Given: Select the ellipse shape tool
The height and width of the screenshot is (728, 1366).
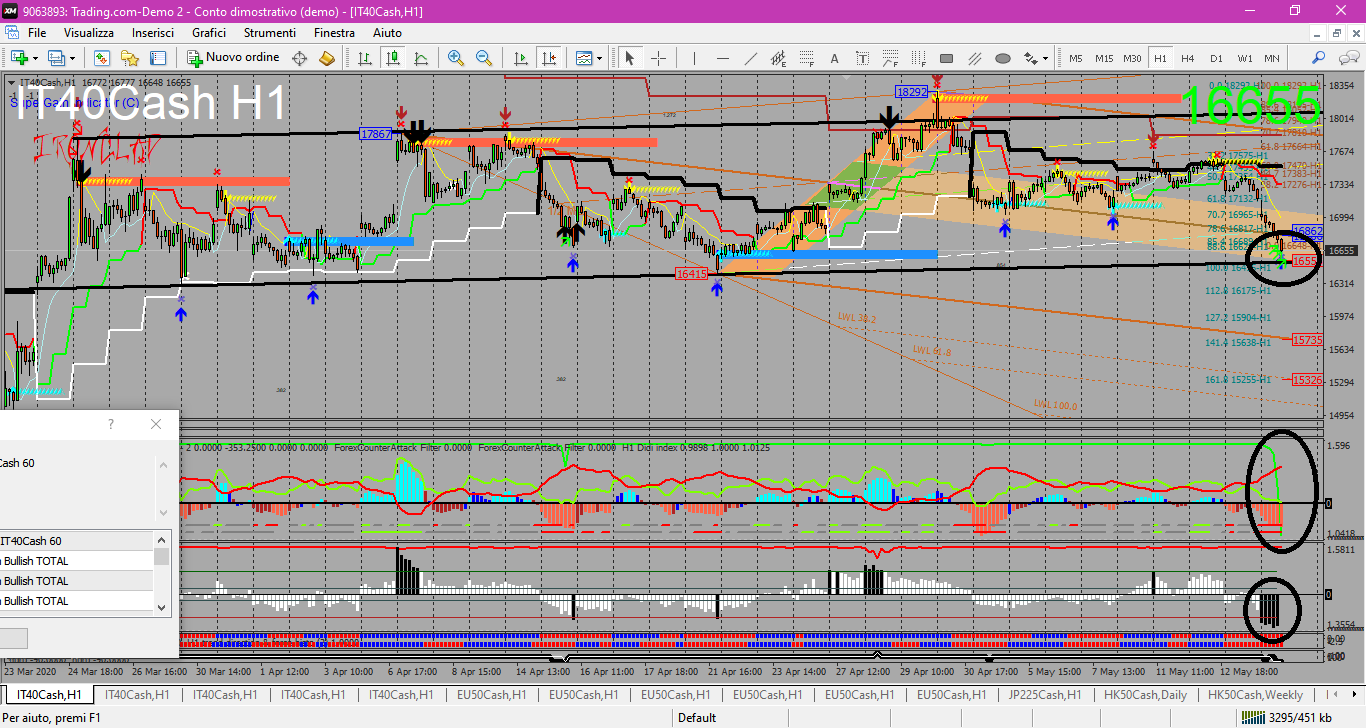Looking at the screenshot, I should click(x=1003, y=58).
